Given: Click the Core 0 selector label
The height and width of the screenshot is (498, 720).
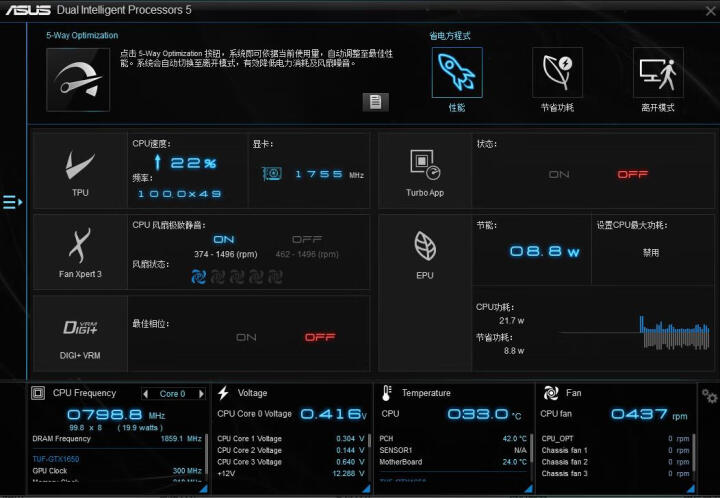Looking at the screenshot, I should tap(173, 394).
